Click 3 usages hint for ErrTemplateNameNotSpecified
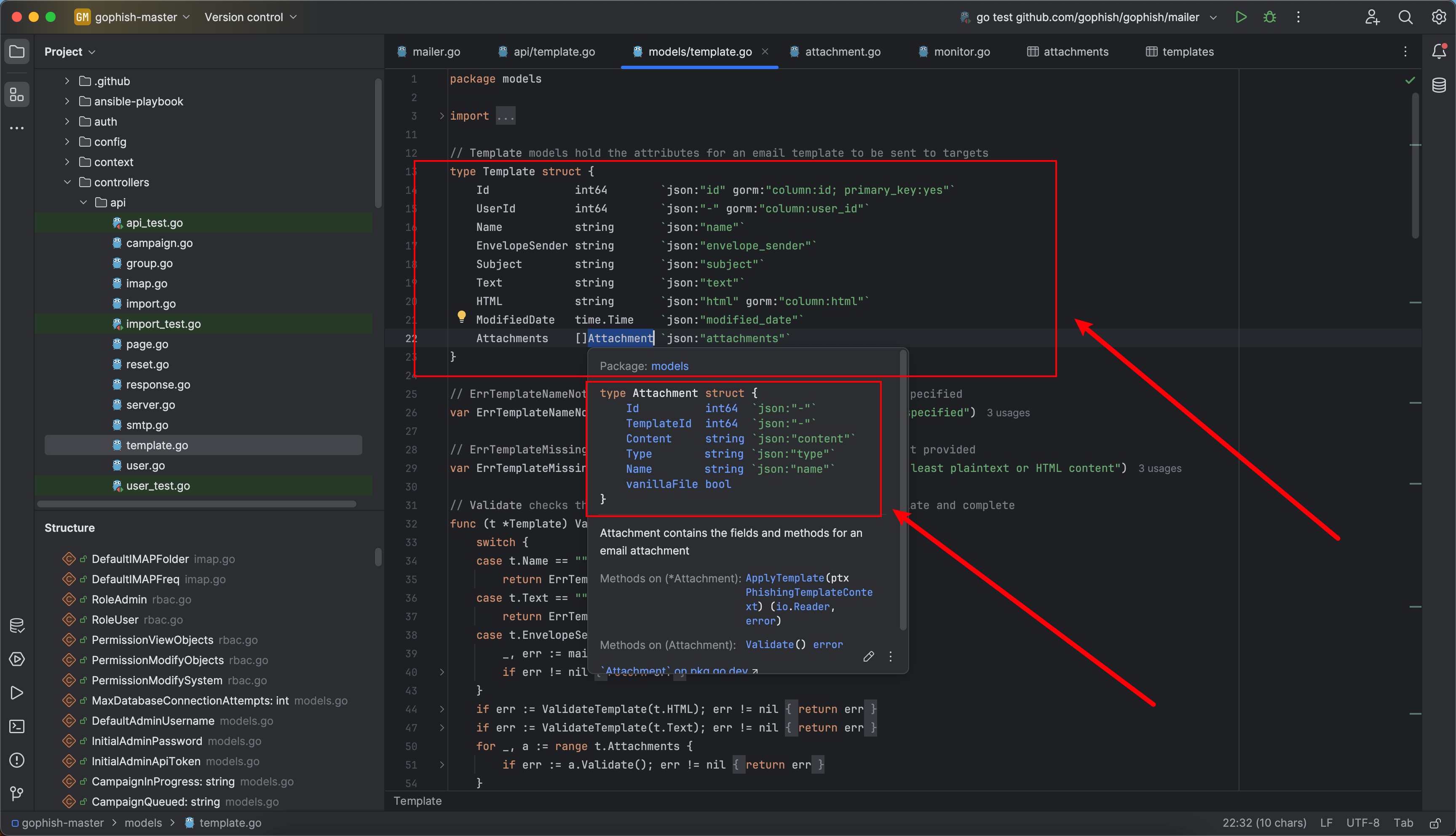Screen dimensions: 1456x836 [x=1008, y=413]
